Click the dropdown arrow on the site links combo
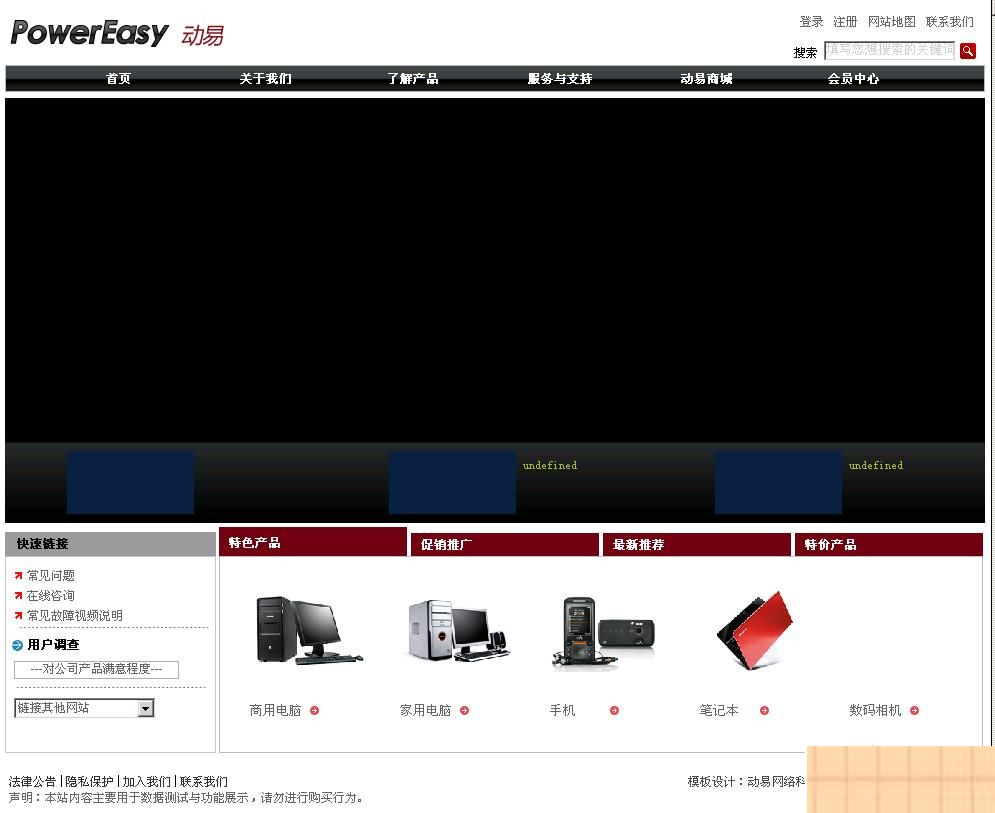 [148, 707]
